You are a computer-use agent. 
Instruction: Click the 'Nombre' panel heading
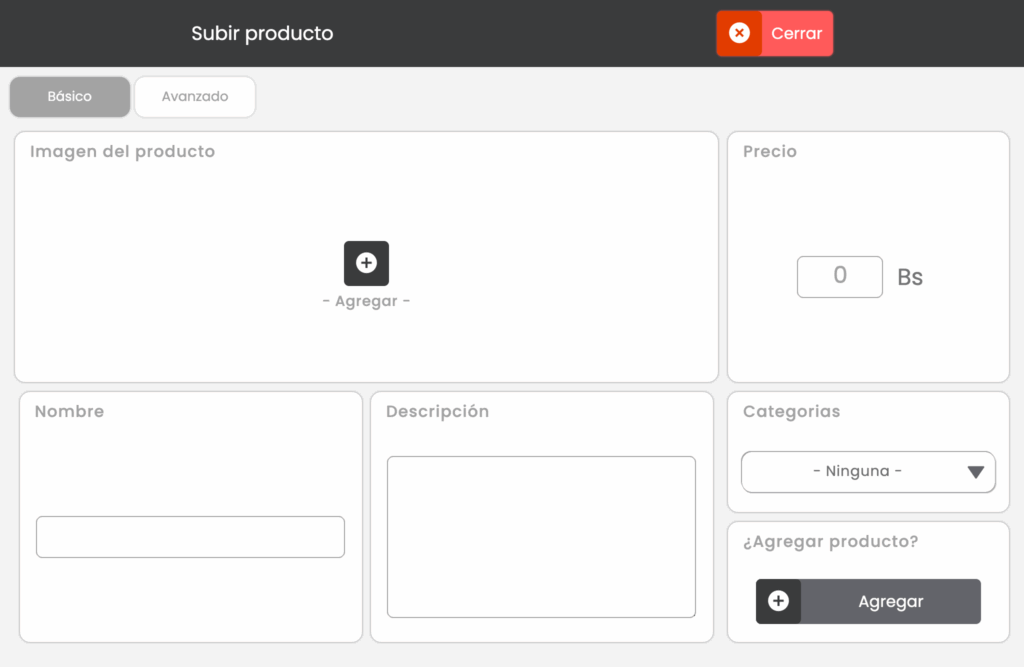pos(69,412)
